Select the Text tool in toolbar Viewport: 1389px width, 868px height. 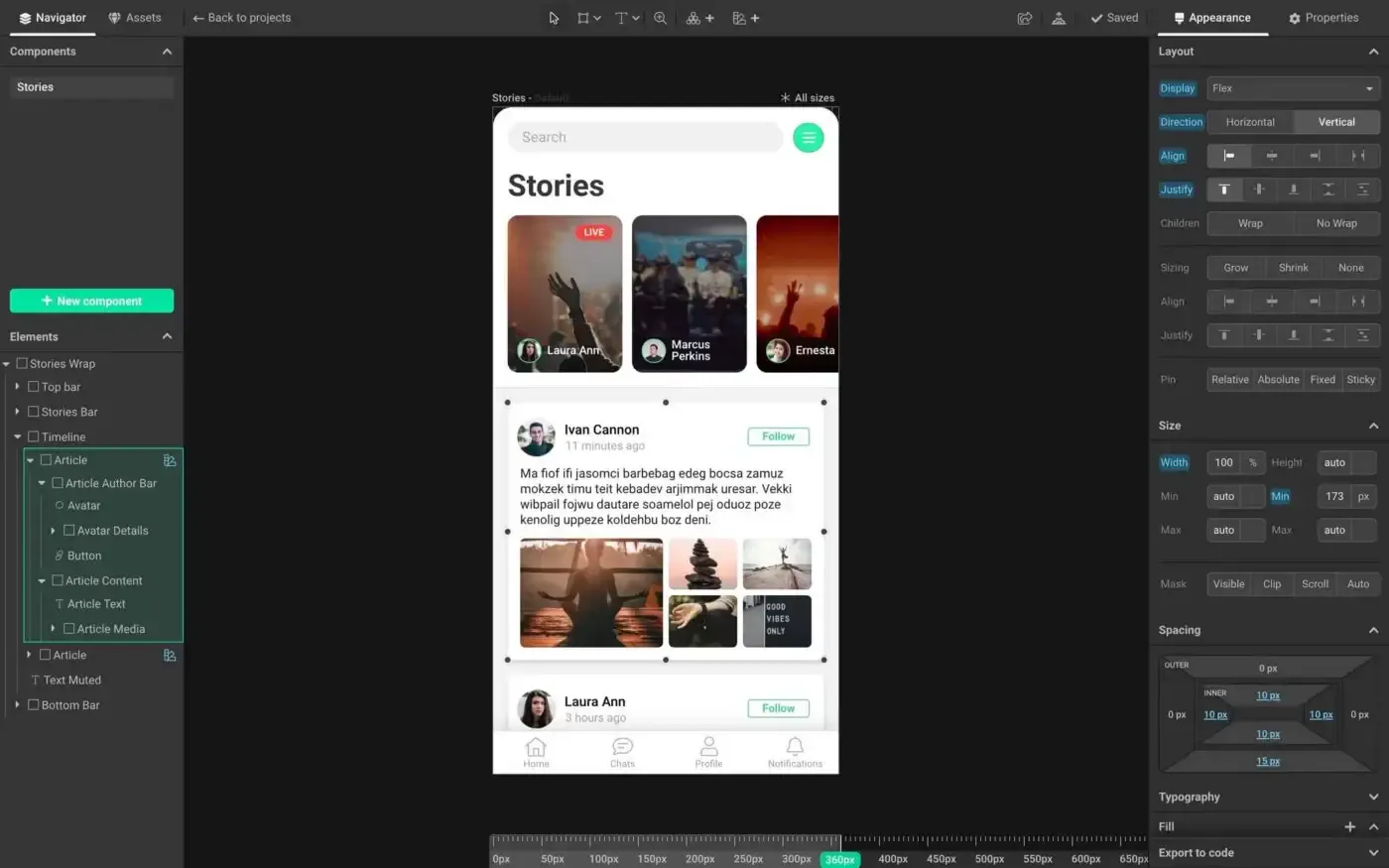pos(621,18)
